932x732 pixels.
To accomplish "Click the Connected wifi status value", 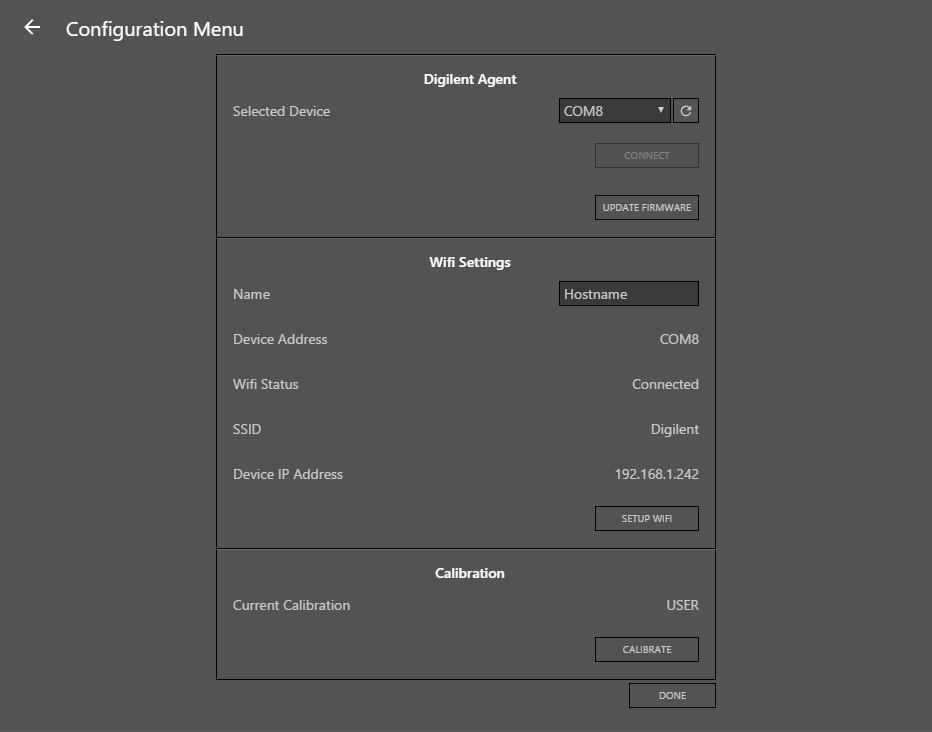I will coord(665,384).
